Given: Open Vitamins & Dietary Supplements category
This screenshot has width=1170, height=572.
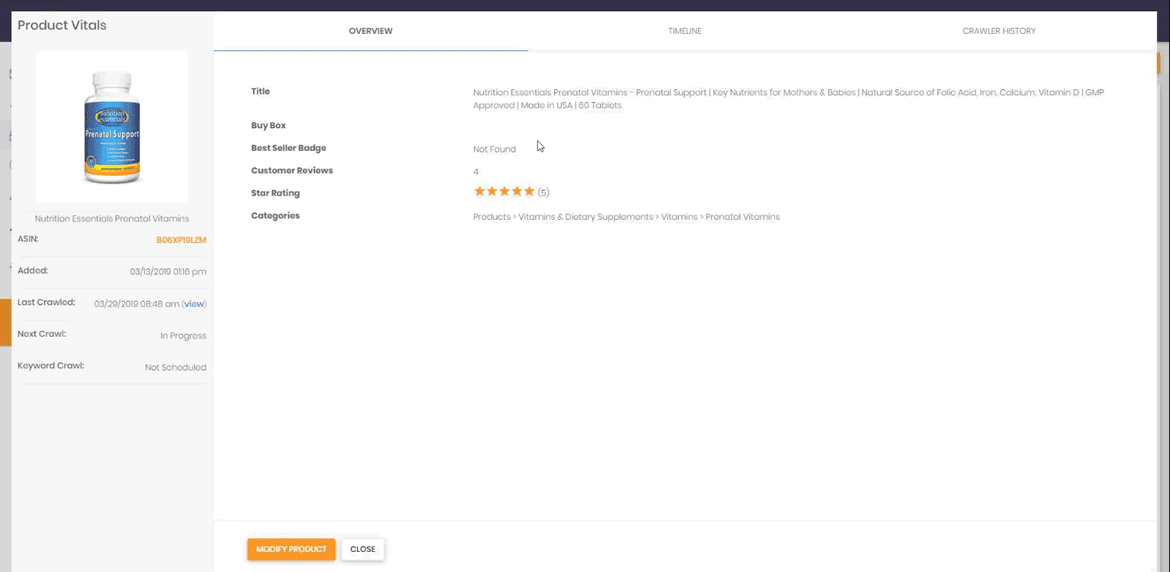Looking at the screenshot, I should 585,217.
